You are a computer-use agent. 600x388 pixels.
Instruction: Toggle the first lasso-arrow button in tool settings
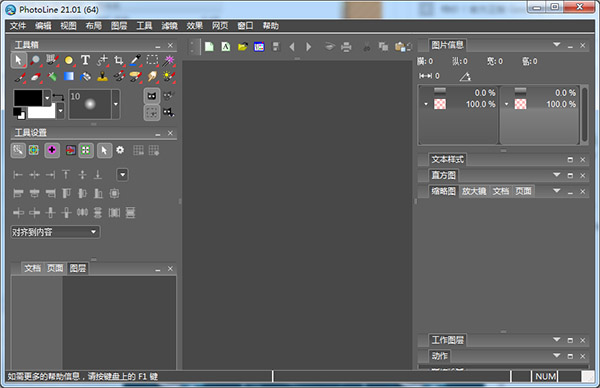click(18, 150)
